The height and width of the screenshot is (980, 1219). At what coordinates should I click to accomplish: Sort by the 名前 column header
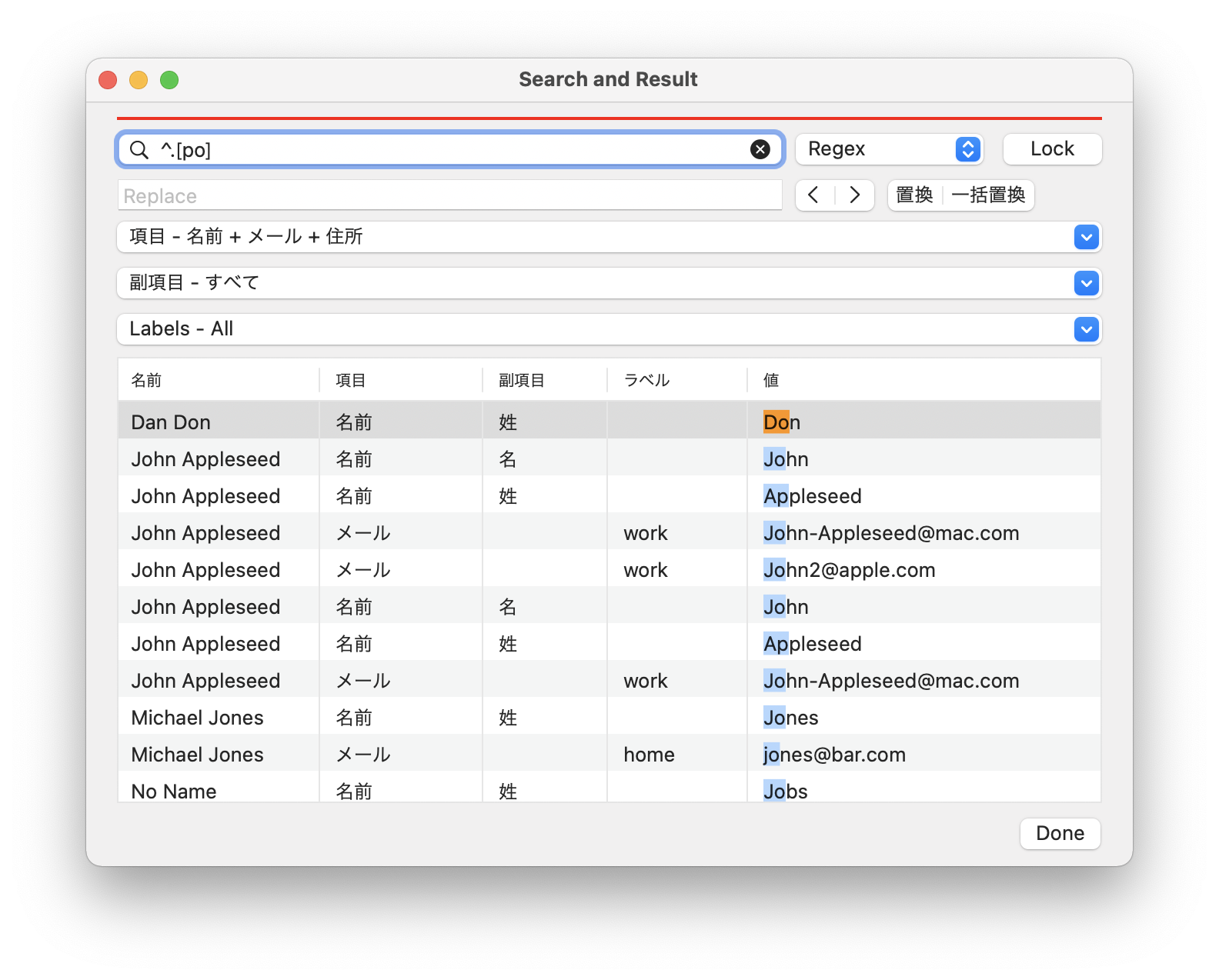146,380
